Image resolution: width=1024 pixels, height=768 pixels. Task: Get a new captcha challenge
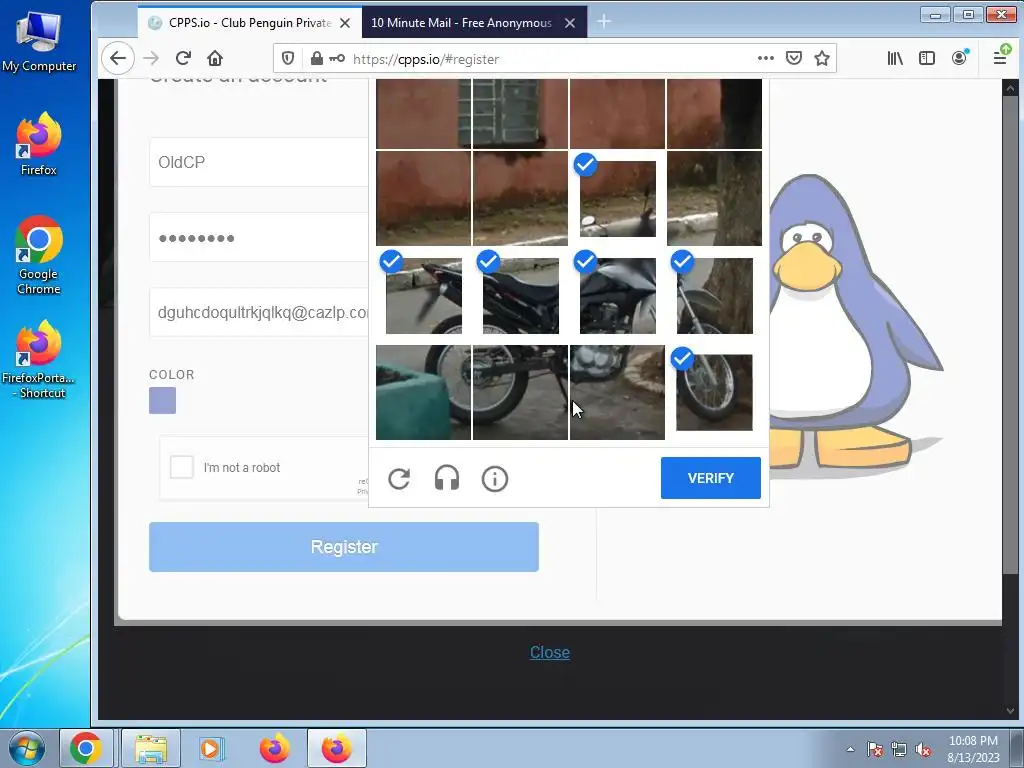399,479
